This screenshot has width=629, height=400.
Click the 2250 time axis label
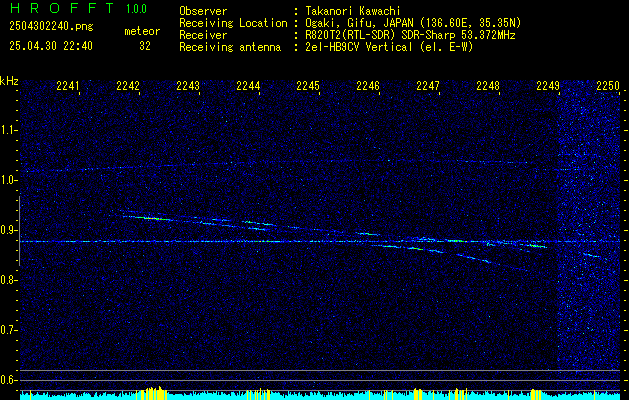[608, 86]
